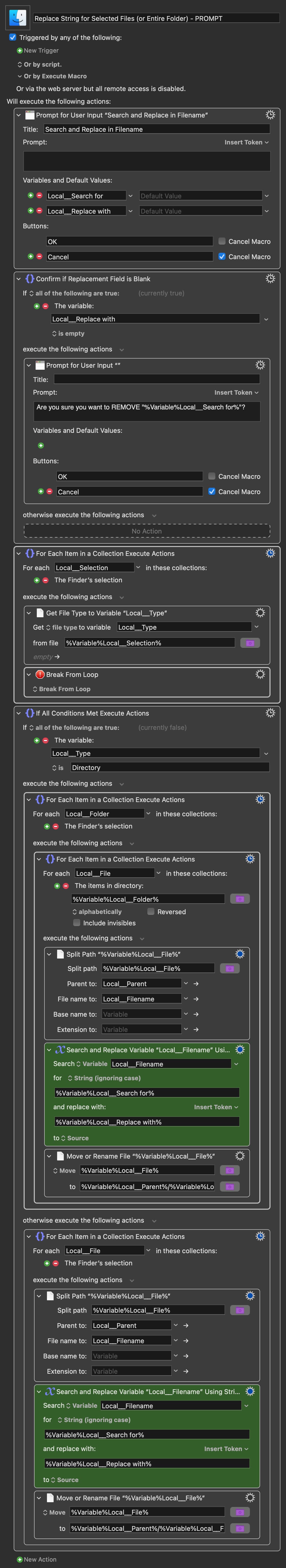
Task: Open the "is empty" condition popup
Action: (x=68, y=334)
